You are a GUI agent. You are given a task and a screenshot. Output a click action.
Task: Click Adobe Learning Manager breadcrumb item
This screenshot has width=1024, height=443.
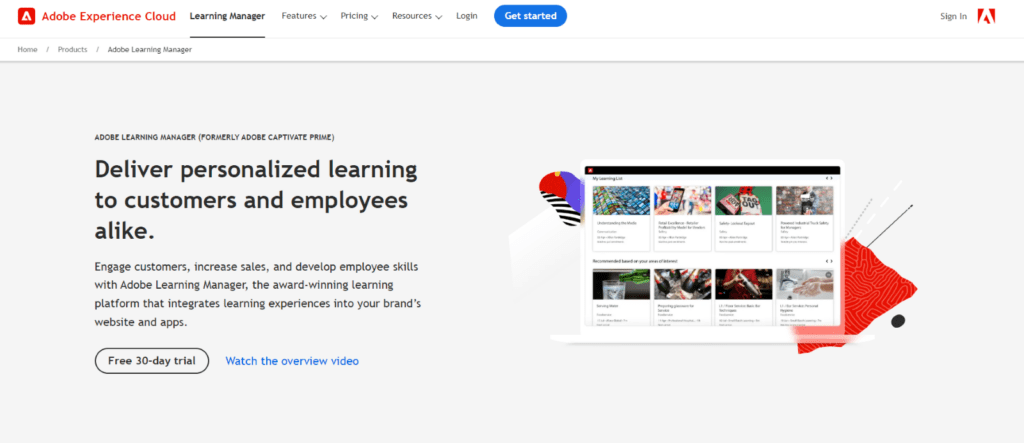point(150,50)
